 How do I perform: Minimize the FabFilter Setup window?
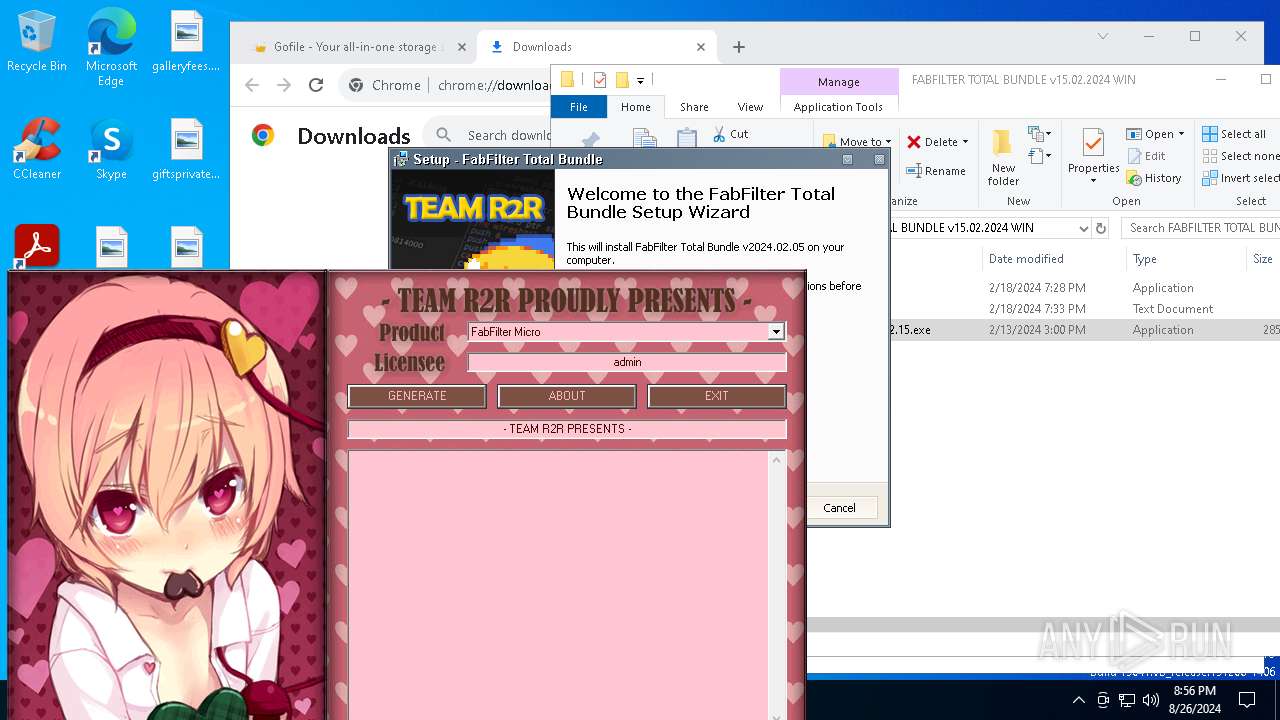tap(847, 159)
